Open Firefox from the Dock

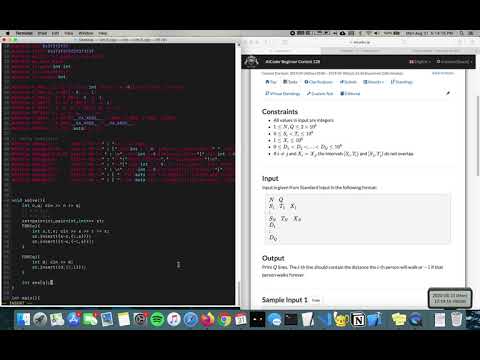(207, 319)
